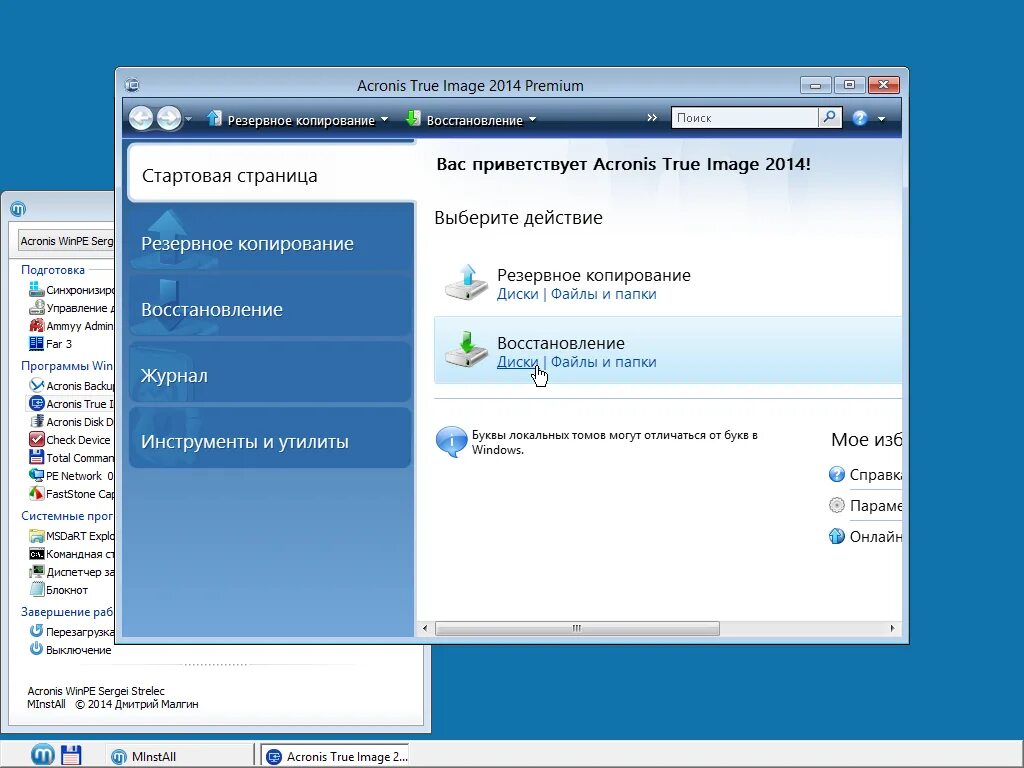Open Диспетчер задач in MInstAll list
1024x768 pixels.
click(71, 571)
